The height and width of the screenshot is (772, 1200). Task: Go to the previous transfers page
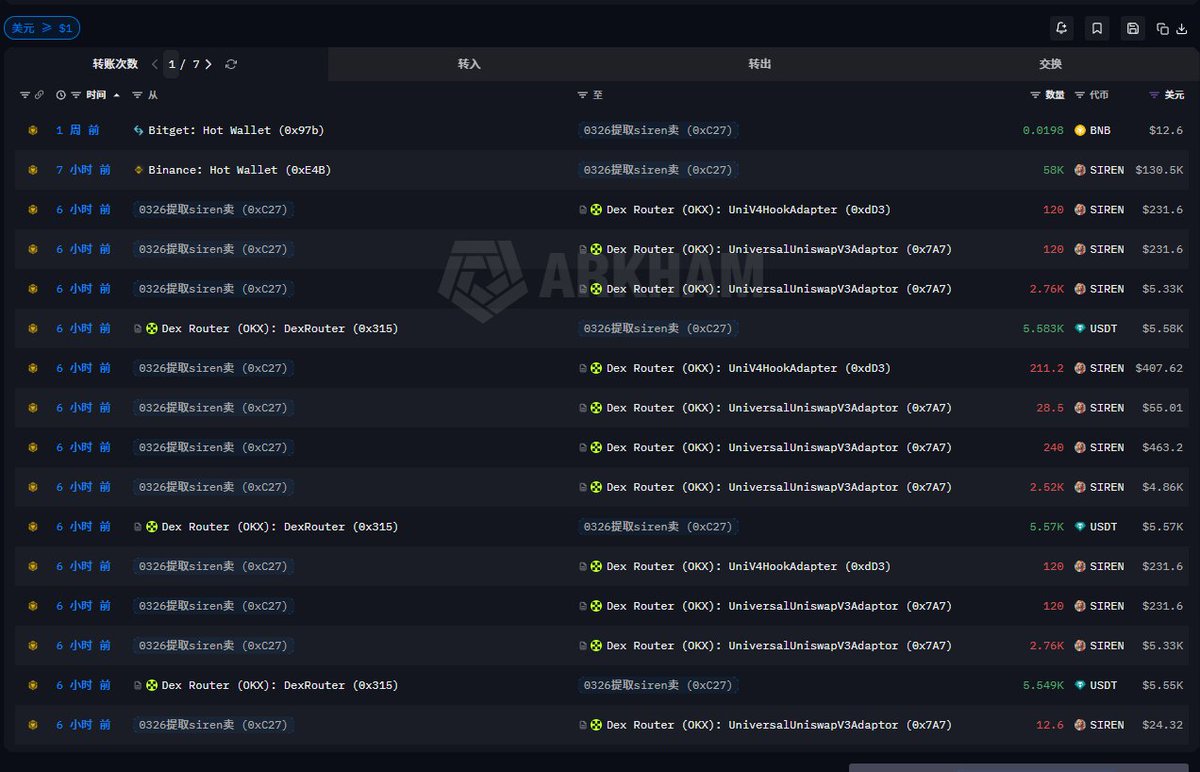click(155, 64)
